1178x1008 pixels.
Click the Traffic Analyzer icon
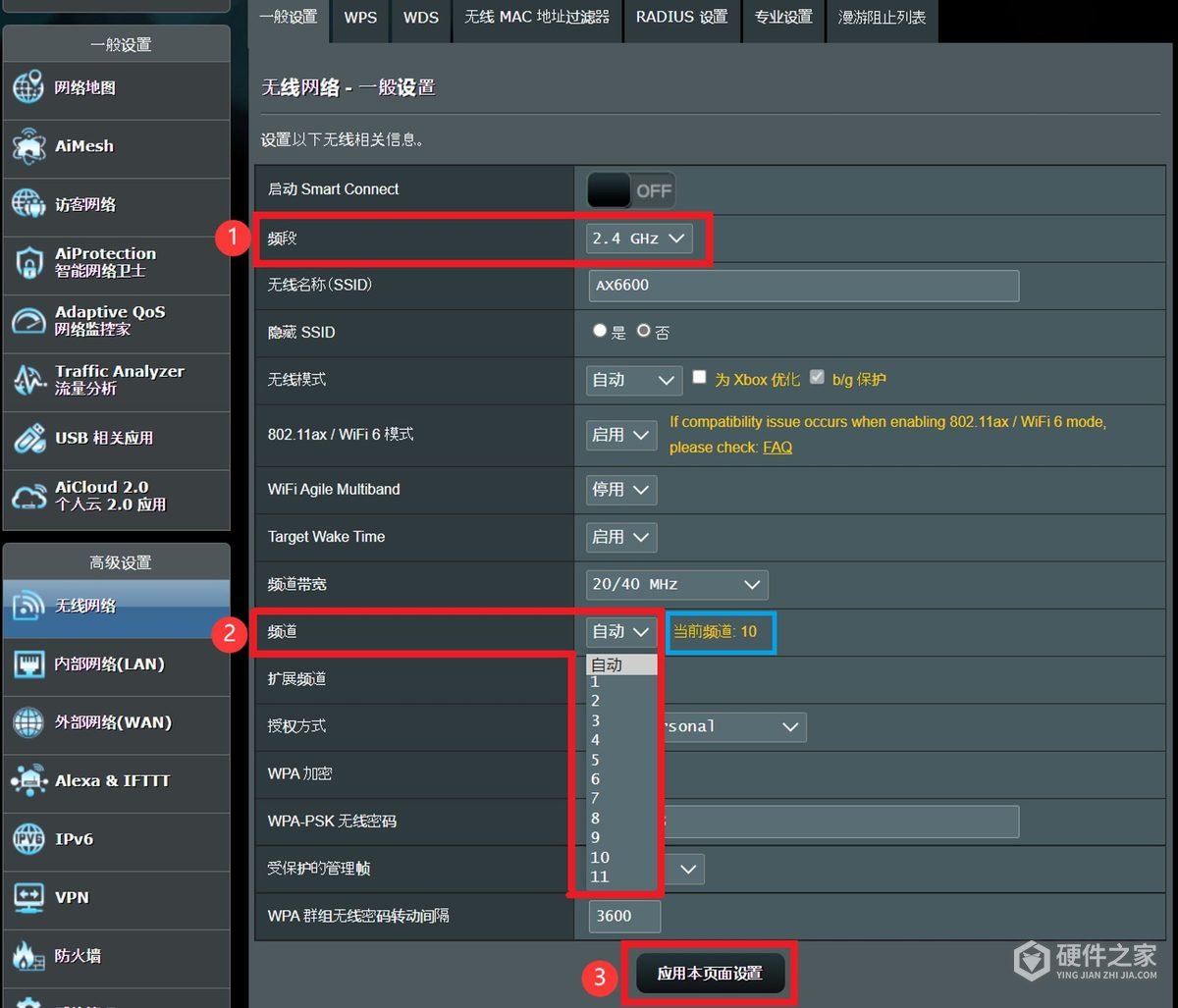(x=28, y=379)
